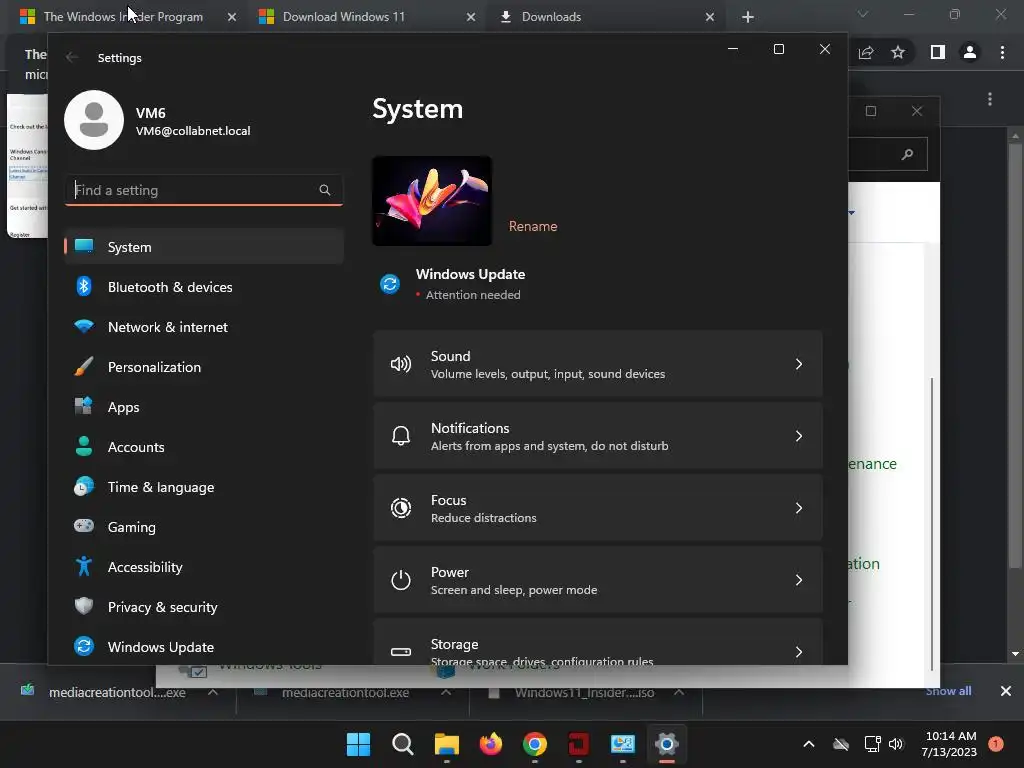
Task: Open Notifications settings row
Action: coord(598,436)
